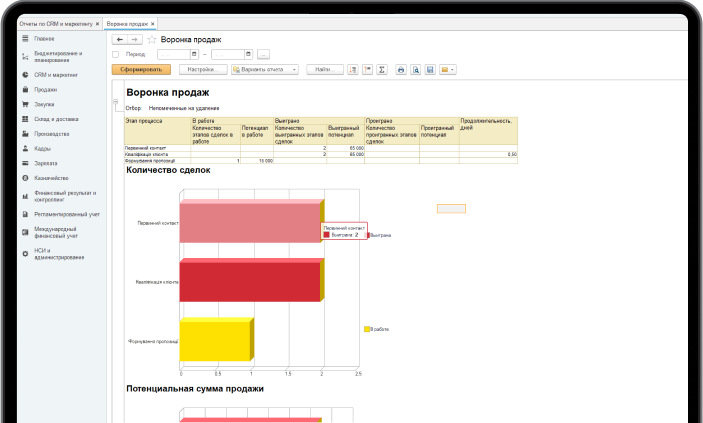Click the period start date field
The height and width of the screenshot is (423, 703).
174,54
